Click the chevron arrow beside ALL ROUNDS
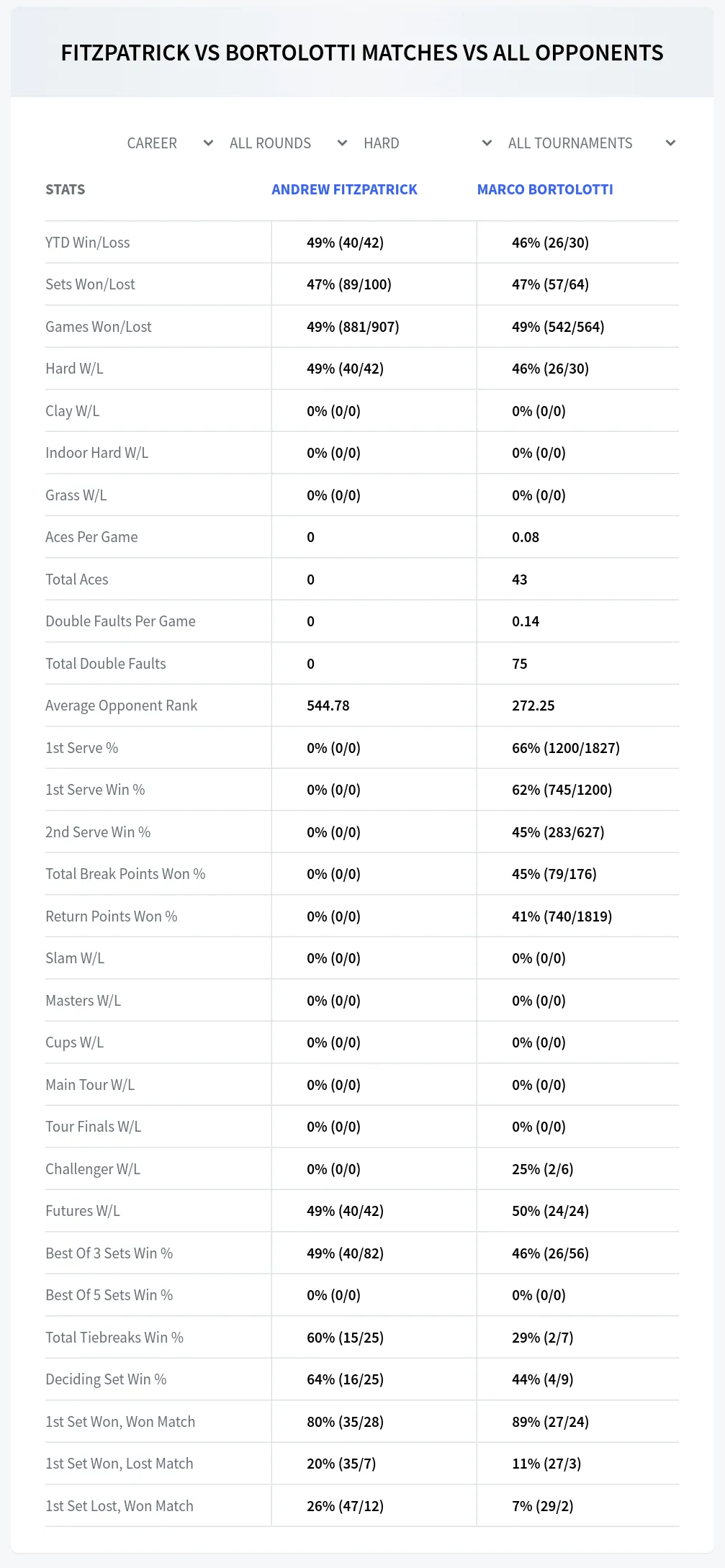Screen dimensions: 725x1568 (343, 143)
